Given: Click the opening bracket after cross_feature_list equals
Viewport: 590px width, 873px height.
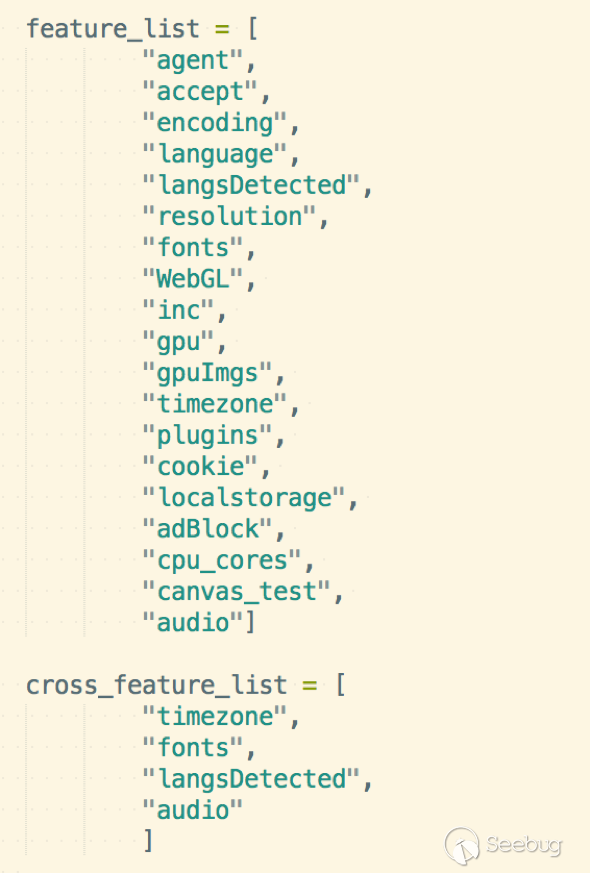Looking at the screenshot, I should click(x=341, y=685).
